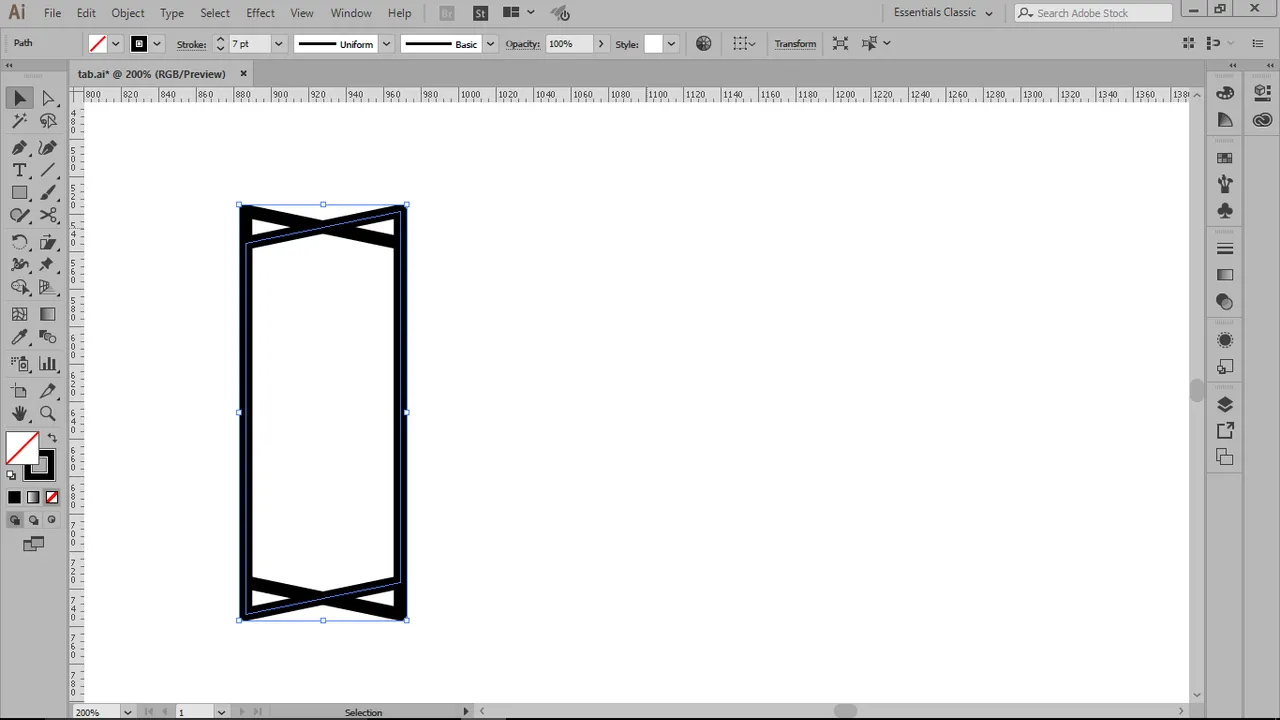Open stroke weight dropdown next to 7 pt

coord(278,44)
